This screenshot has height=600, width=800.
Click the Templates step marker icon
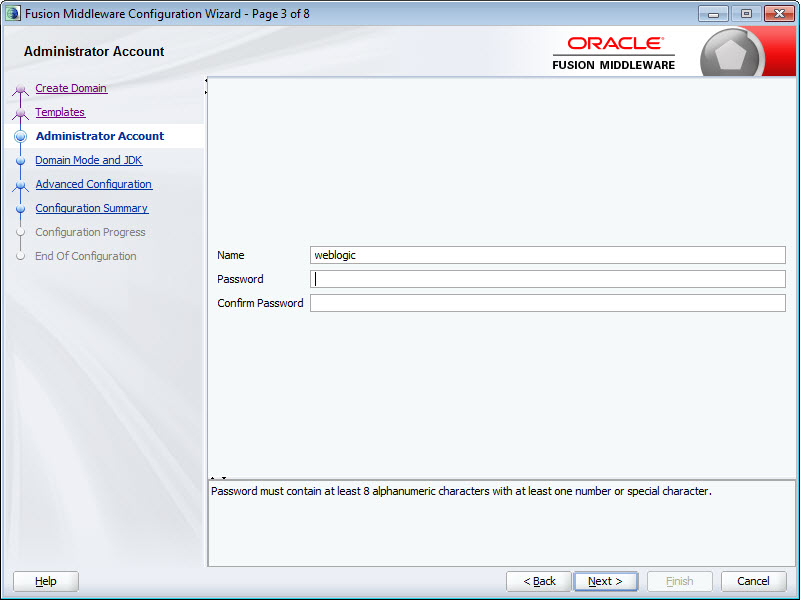20,113
